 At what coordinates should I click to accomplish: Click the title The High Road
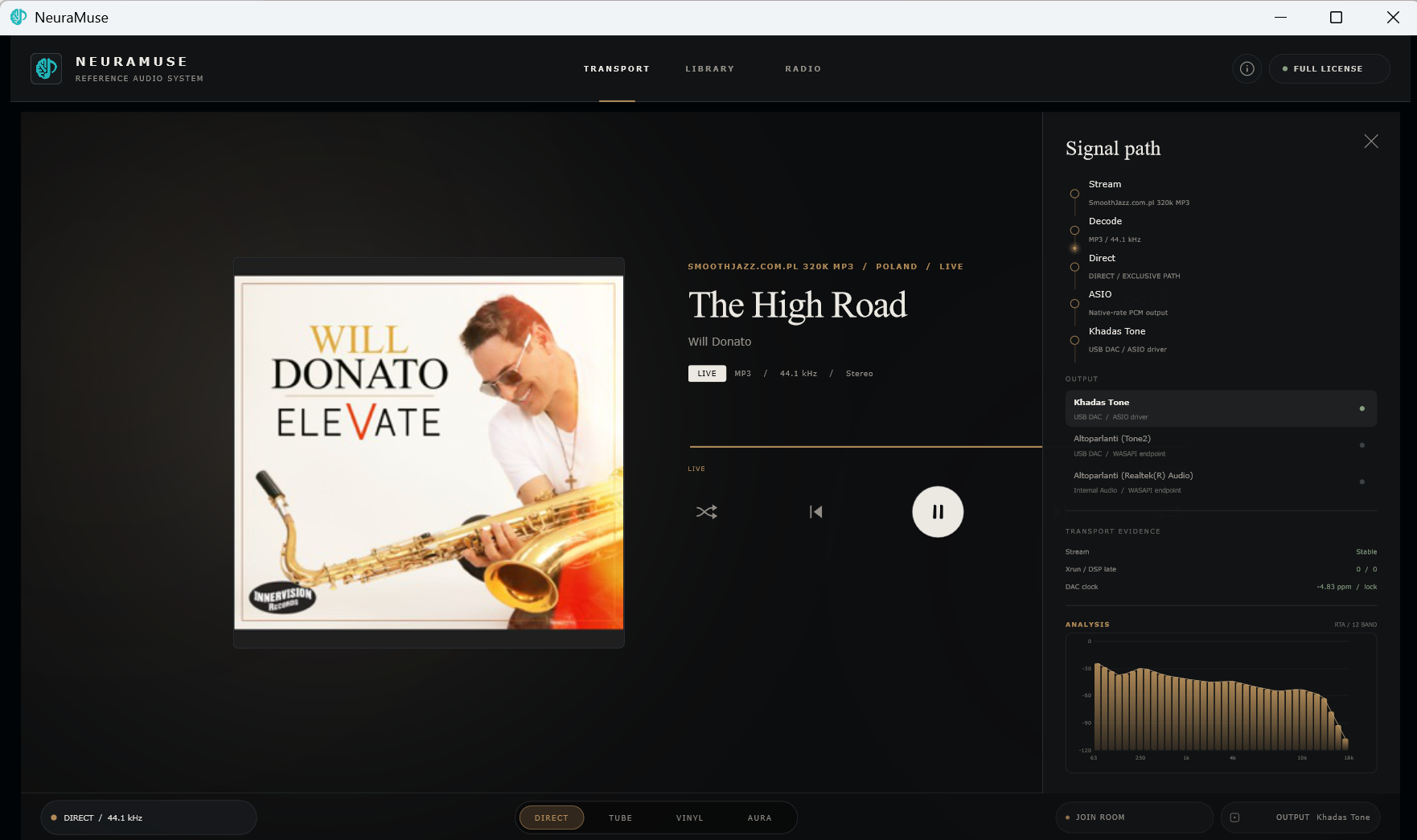[797, 305]
